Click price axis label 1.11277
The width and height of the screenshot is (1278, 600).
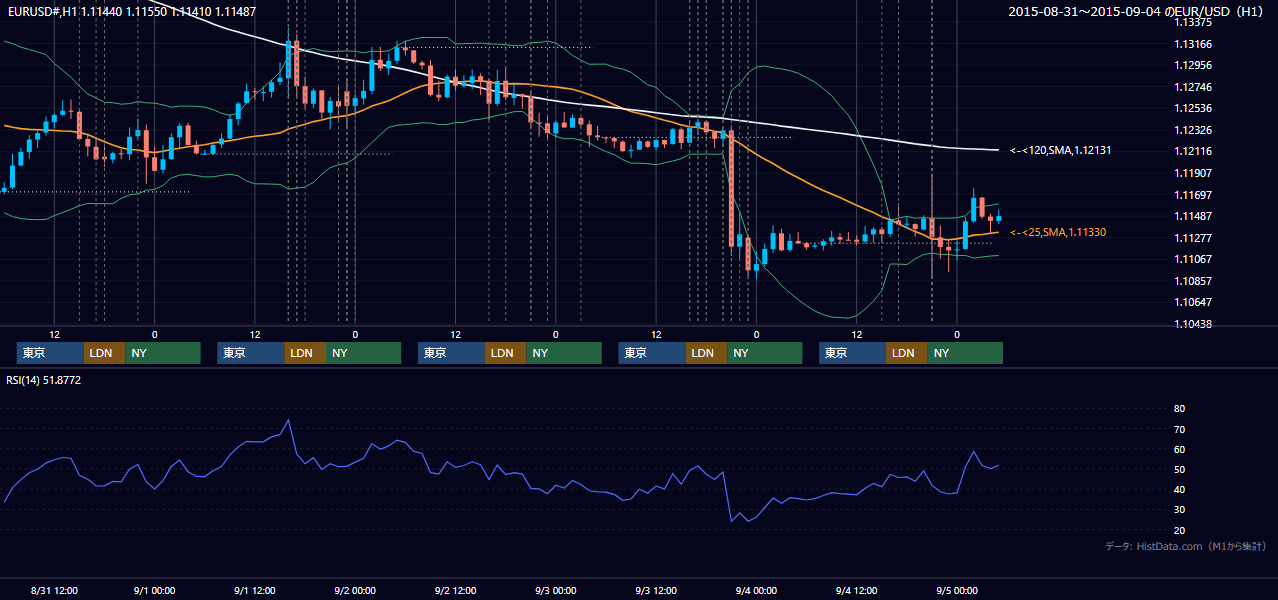point(1193,237)
